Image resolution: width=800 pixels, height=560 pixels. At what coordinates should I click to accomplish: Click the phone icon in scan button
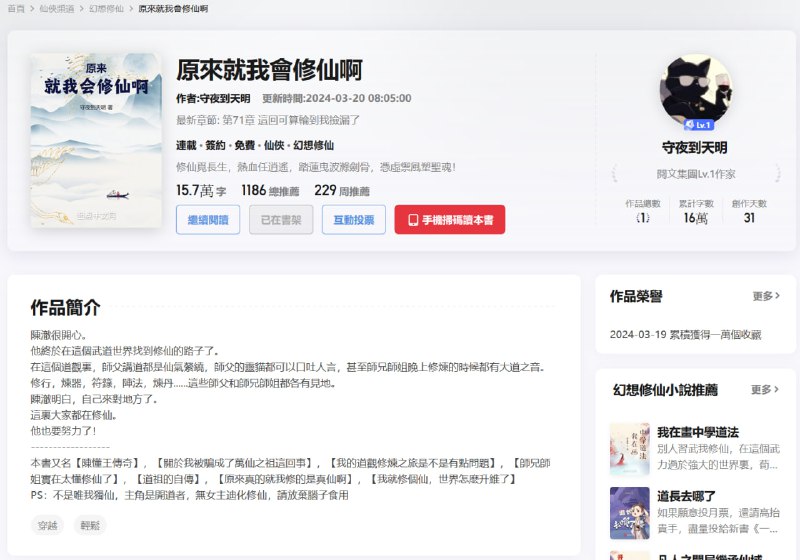[413, 220]
